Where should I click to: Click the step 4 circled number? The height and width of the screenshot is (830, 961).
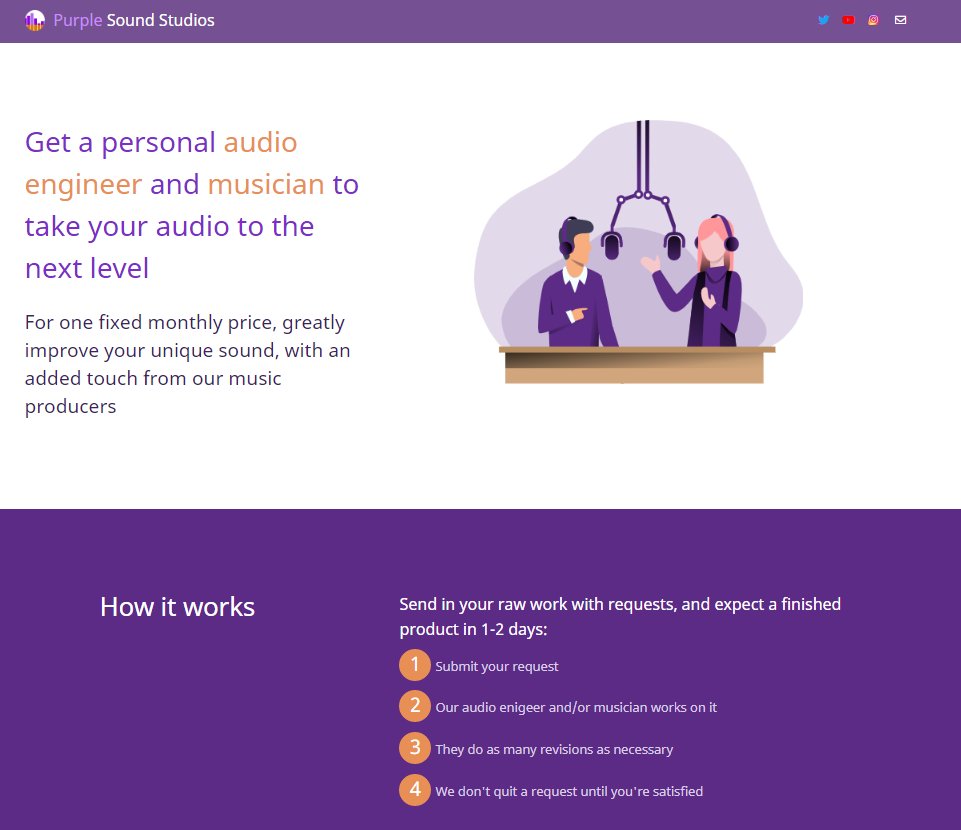point(415,790)
